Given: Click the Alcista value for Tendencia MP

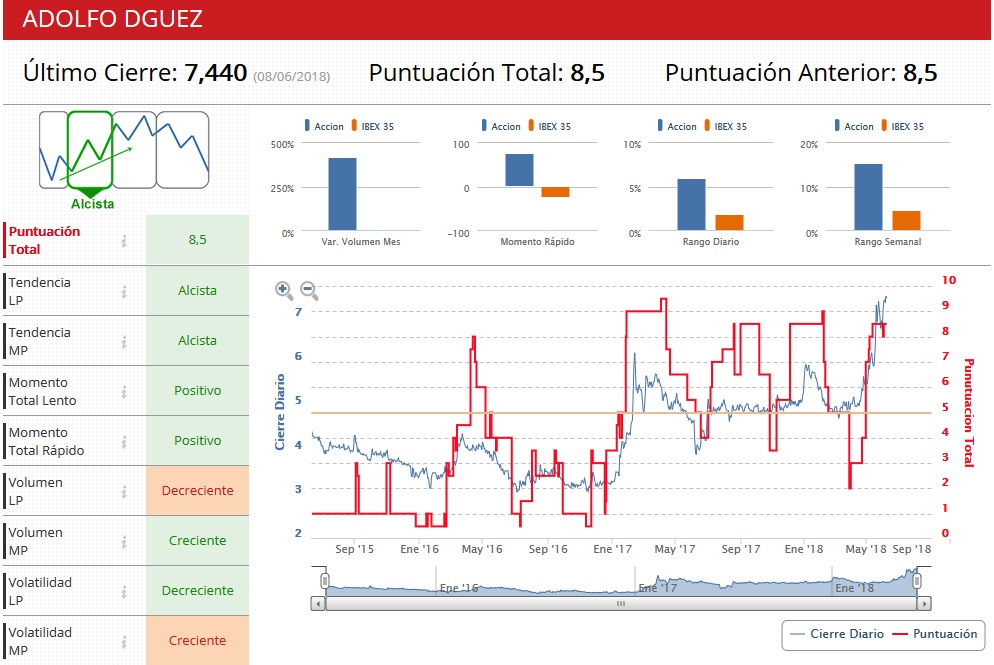Looking at the screenshot, I should pos(197,340).
